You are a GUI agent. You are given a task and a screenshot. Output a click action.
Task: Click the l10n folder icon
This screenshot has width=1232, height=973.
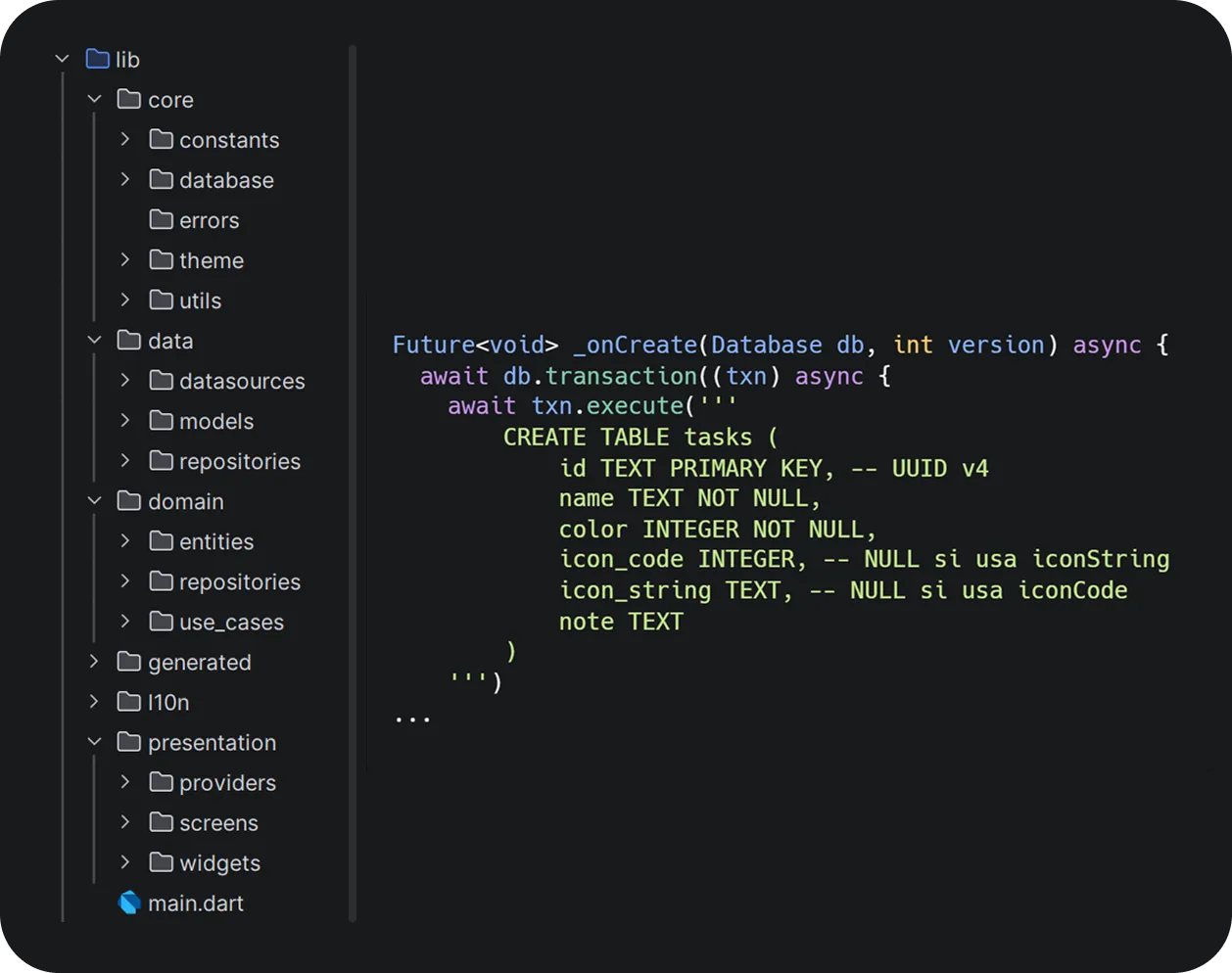click(x=129, y=702)
